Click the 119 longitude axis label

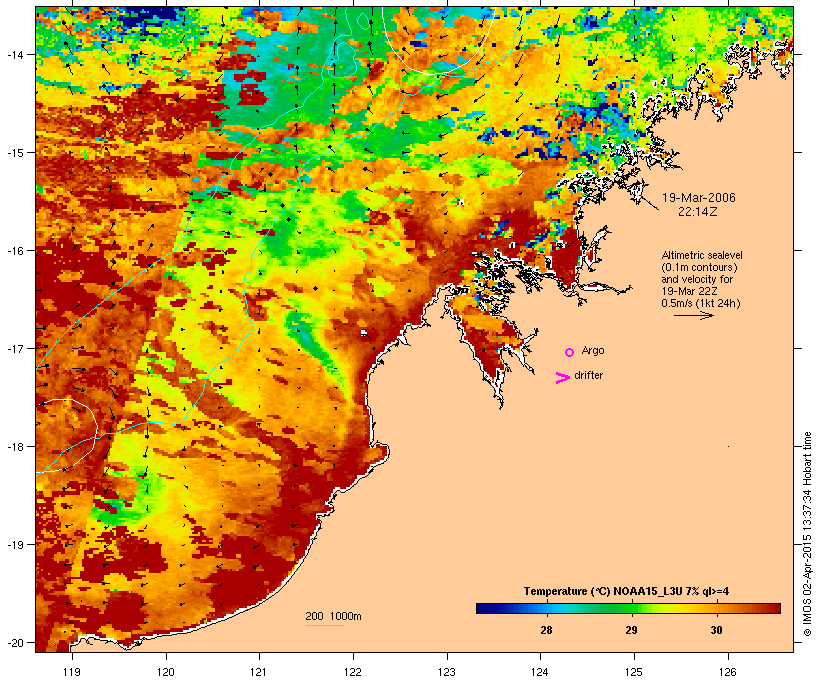click(72, 672)
